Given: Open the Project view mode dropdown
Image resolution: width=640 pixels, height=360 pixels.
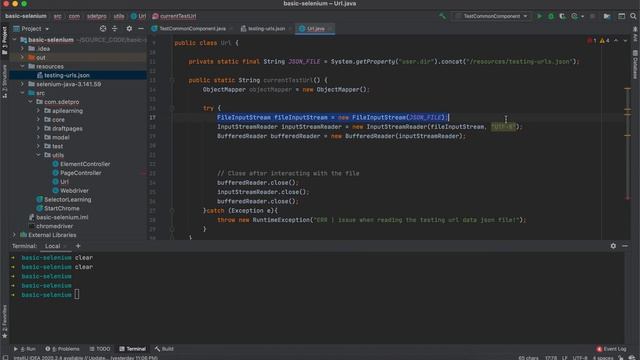Looking at the screenshot, I should [x=31, y=29].
